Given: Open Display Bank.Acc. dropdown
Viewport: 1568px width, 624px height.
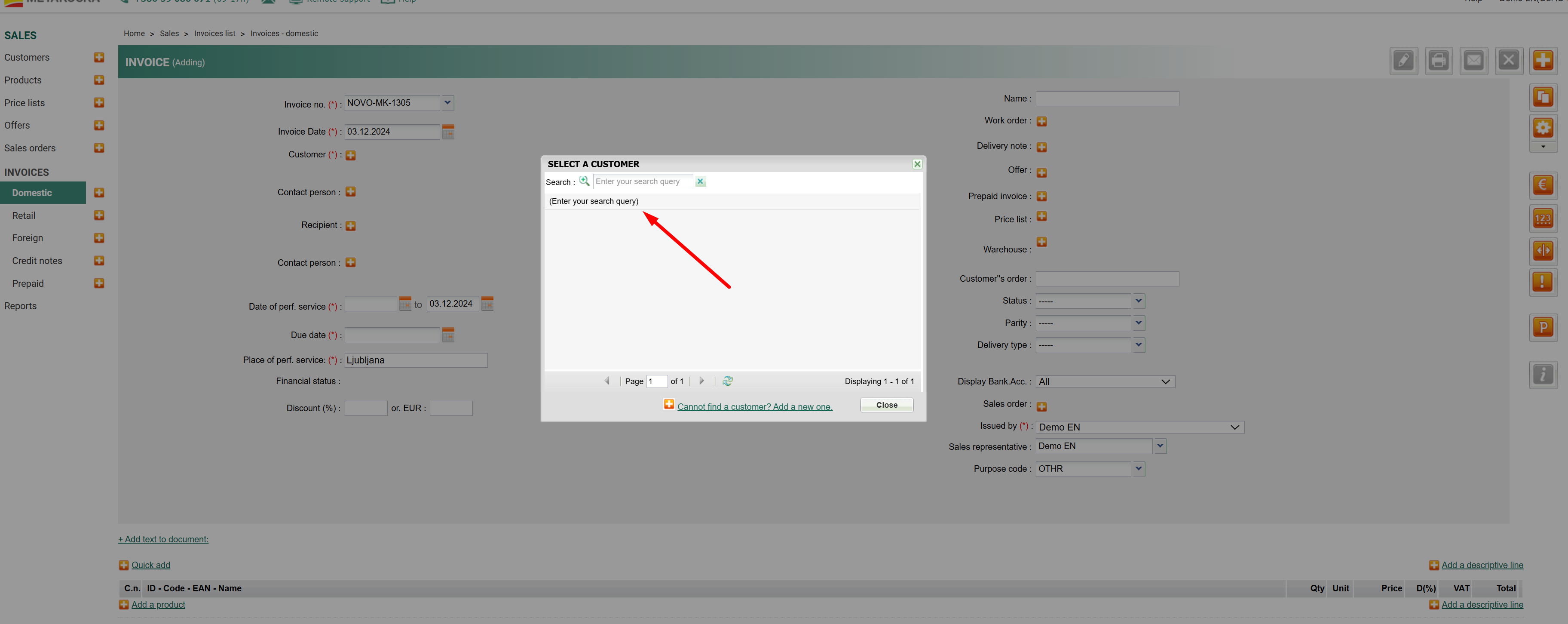Looking at the screenshot, I should point(1165,382).
